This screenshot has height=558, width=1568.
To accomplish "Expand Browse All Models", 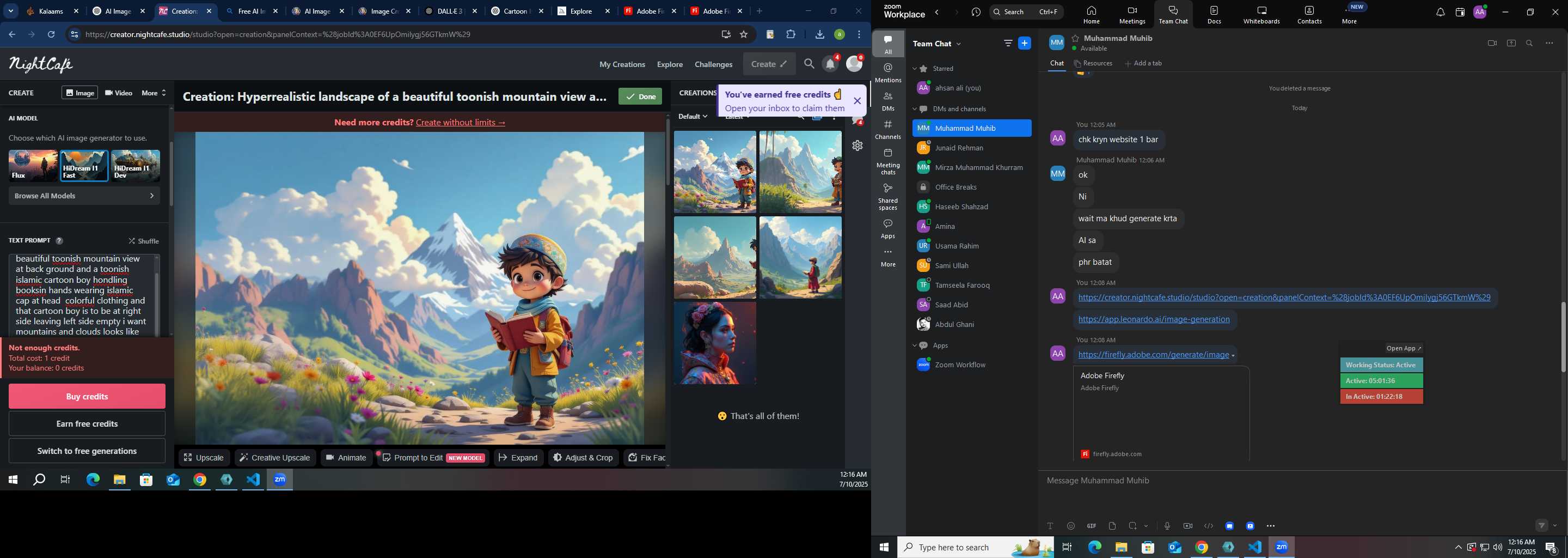I will (x=84, y=196).
